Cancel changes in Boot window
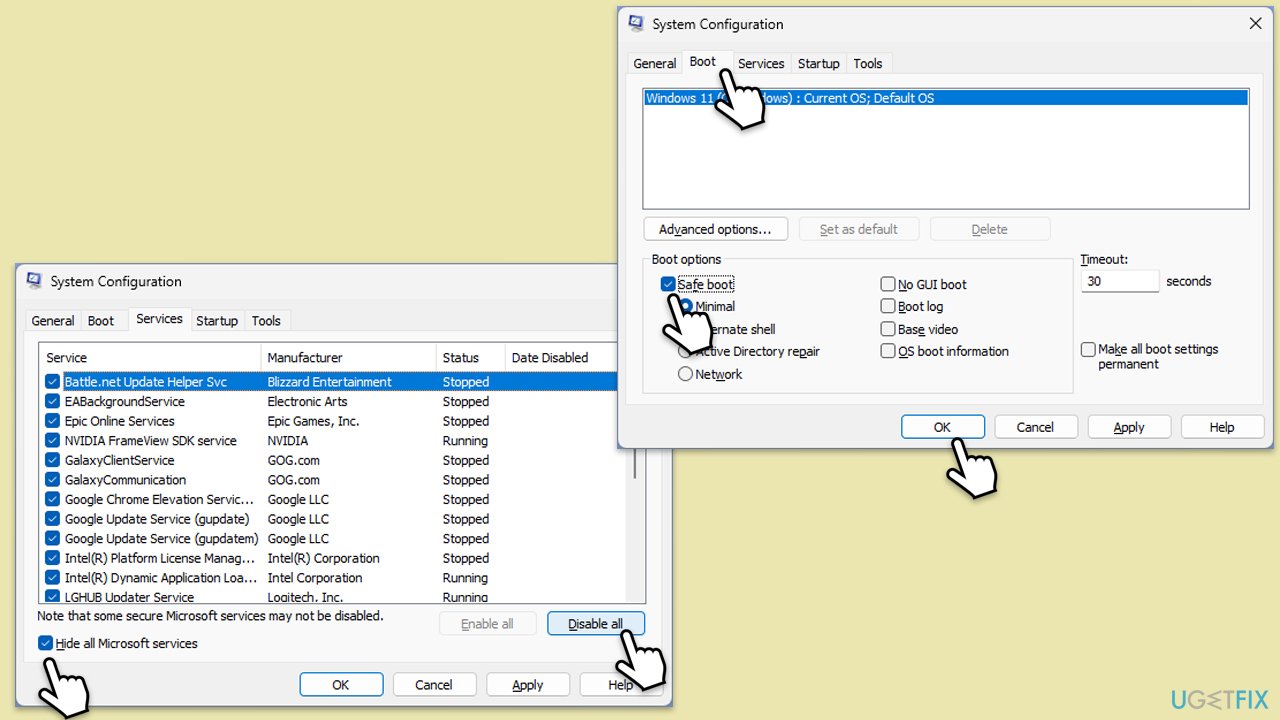The height and width of the screenshot is (720, 1280). [1035, 427]
